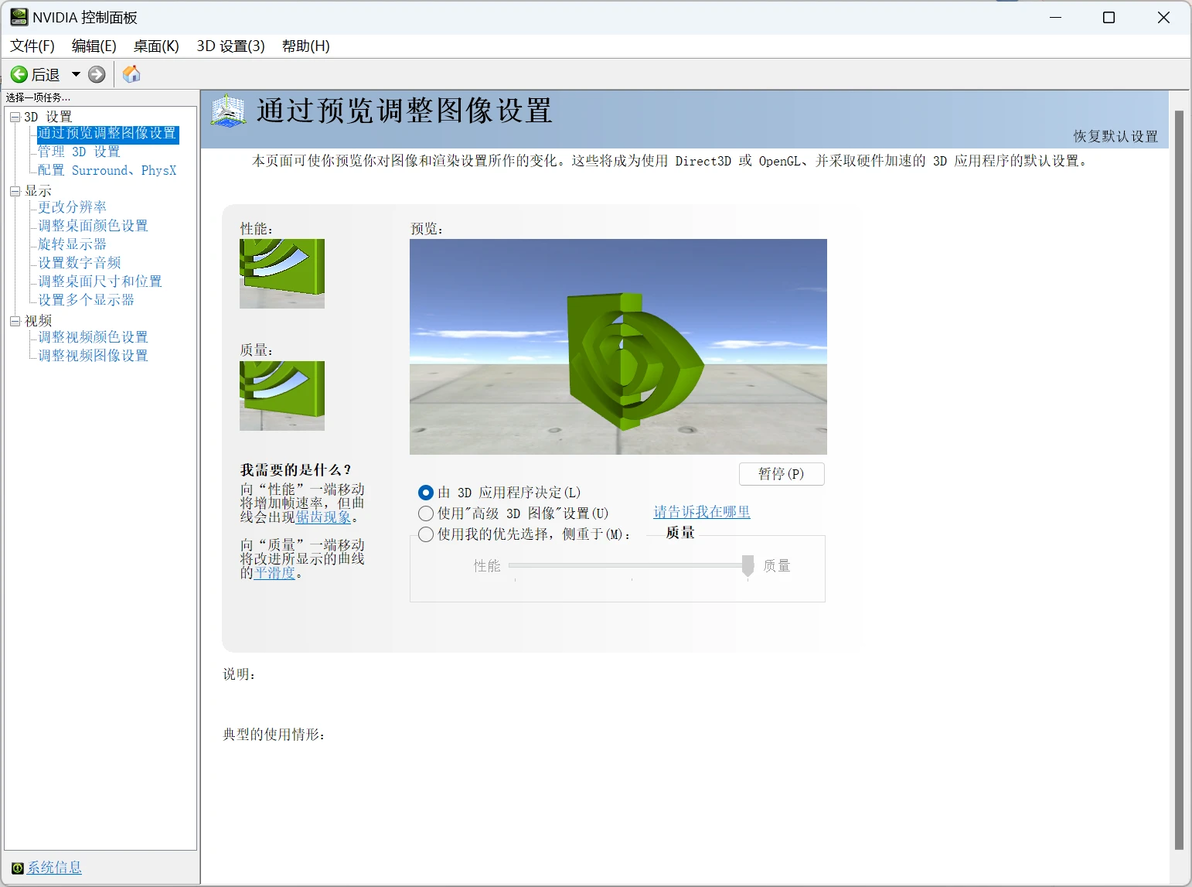Select 由 3D 应用程序决定 radio option
Image resolution: width=1192 pixels, height=887 pixels.
(426, 493)
